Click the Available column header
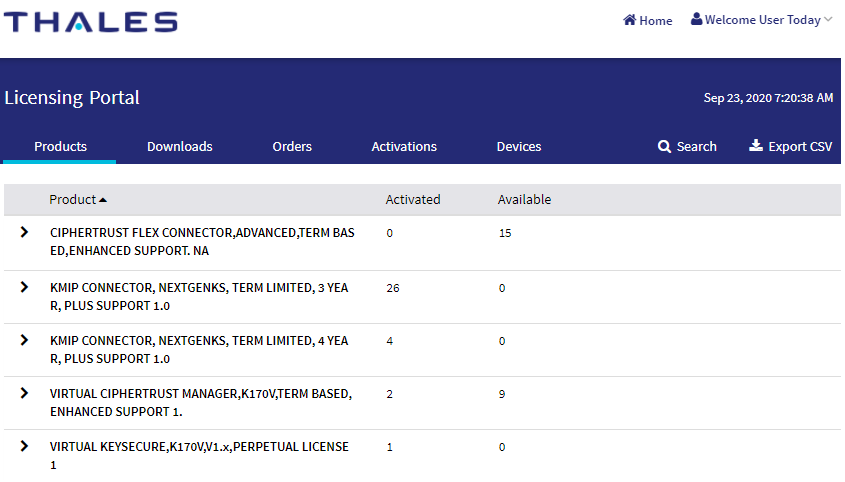The width and height of the screenshot is (845, 482). [524, 199]
